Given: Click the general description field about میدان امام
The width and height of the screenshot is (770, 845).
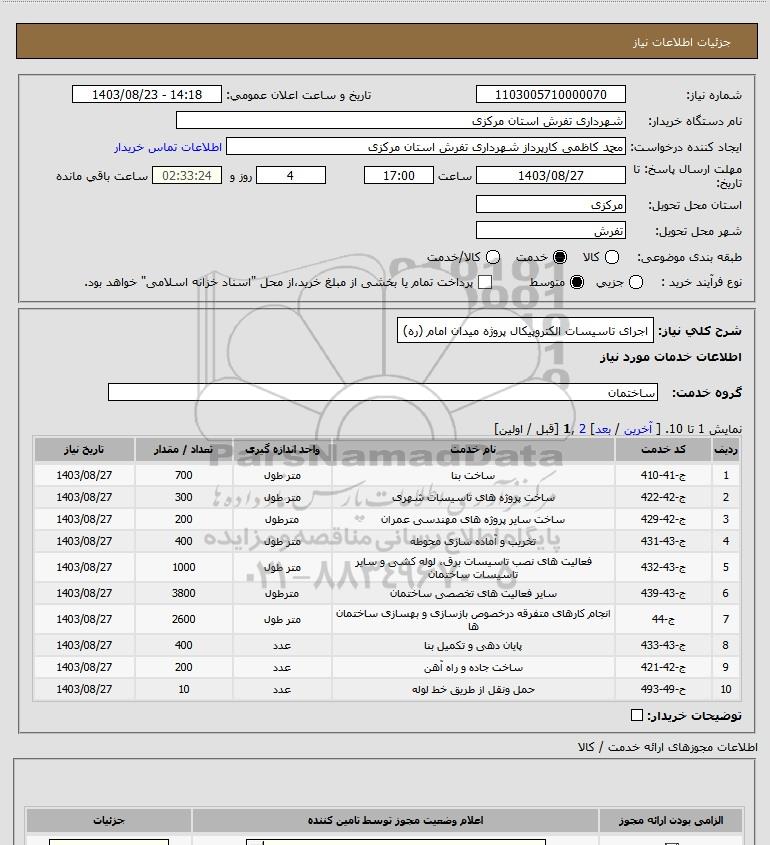Looking at the screenshot, I should (525, 330).
